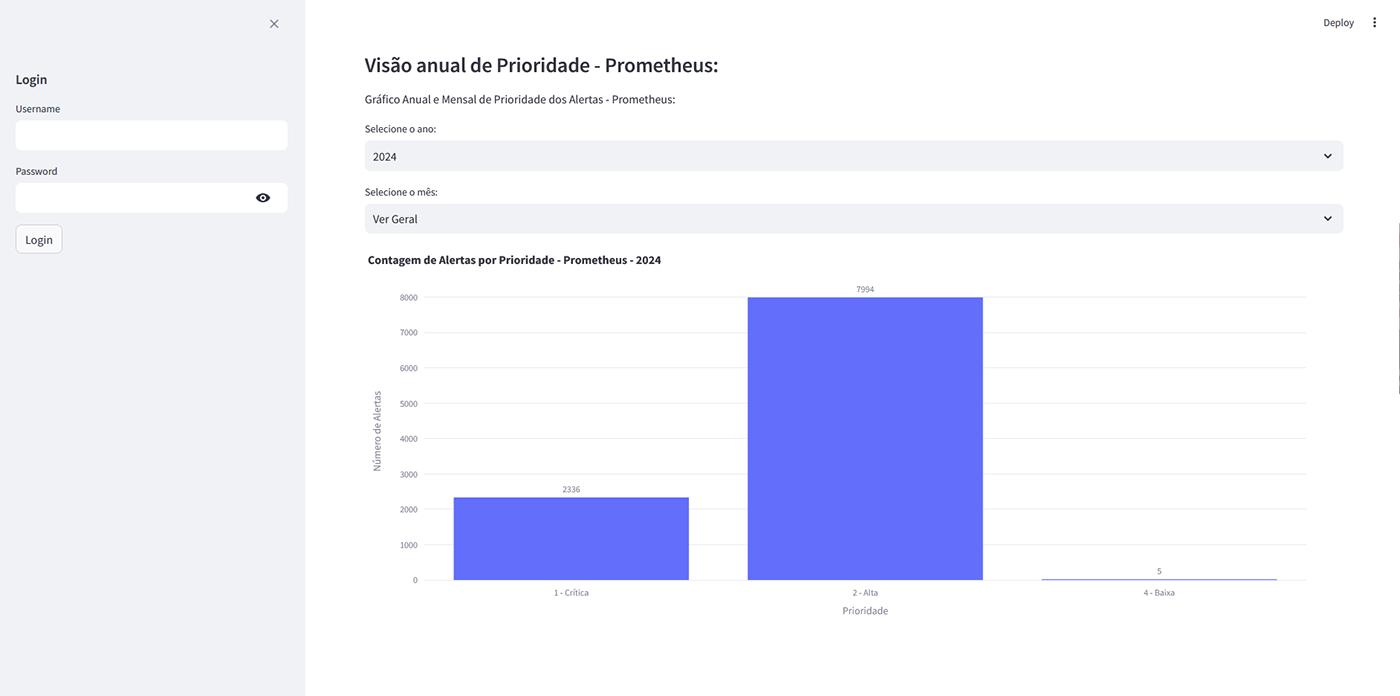Open the Ver Geral month selector
The image size is (1400, 696).
coord(854,219)
